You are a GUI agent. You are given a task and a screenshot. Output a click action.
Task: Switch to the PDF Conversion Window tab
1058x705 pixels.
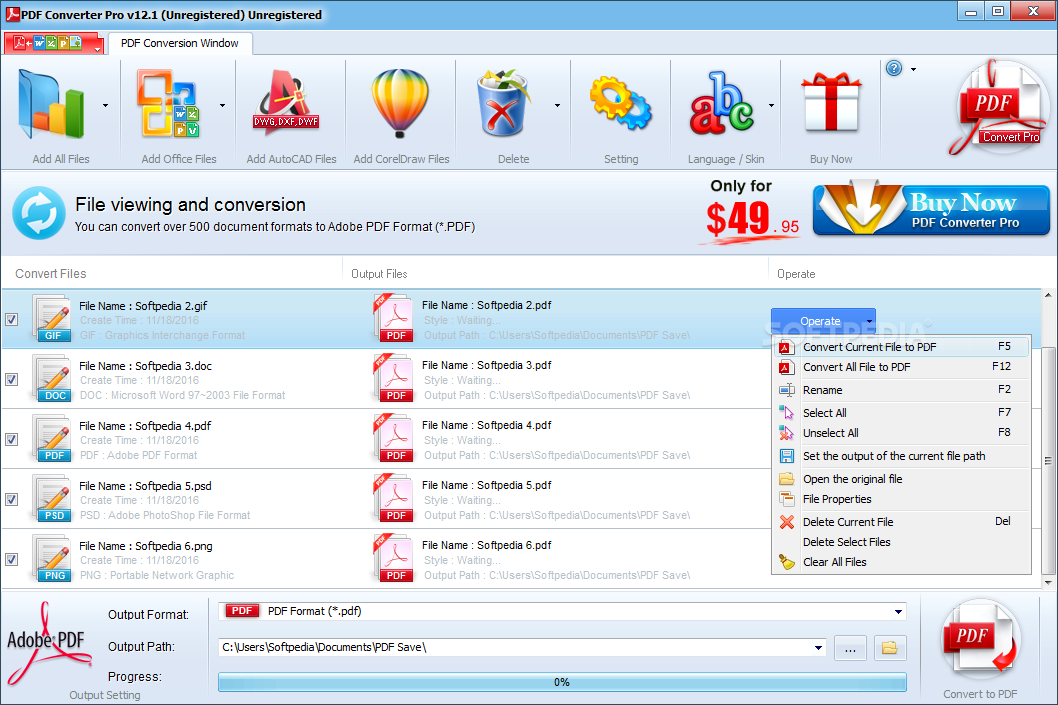coord(179,43)
